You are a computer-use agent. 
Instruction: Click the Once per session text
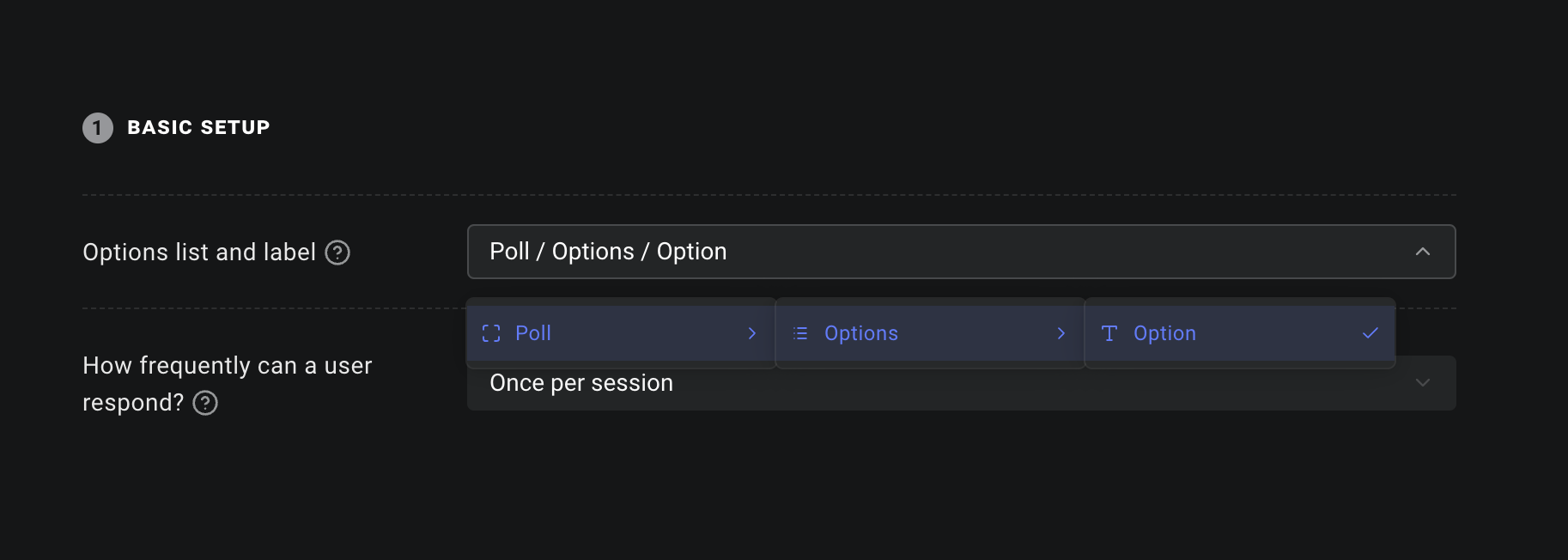click(581, 383)
